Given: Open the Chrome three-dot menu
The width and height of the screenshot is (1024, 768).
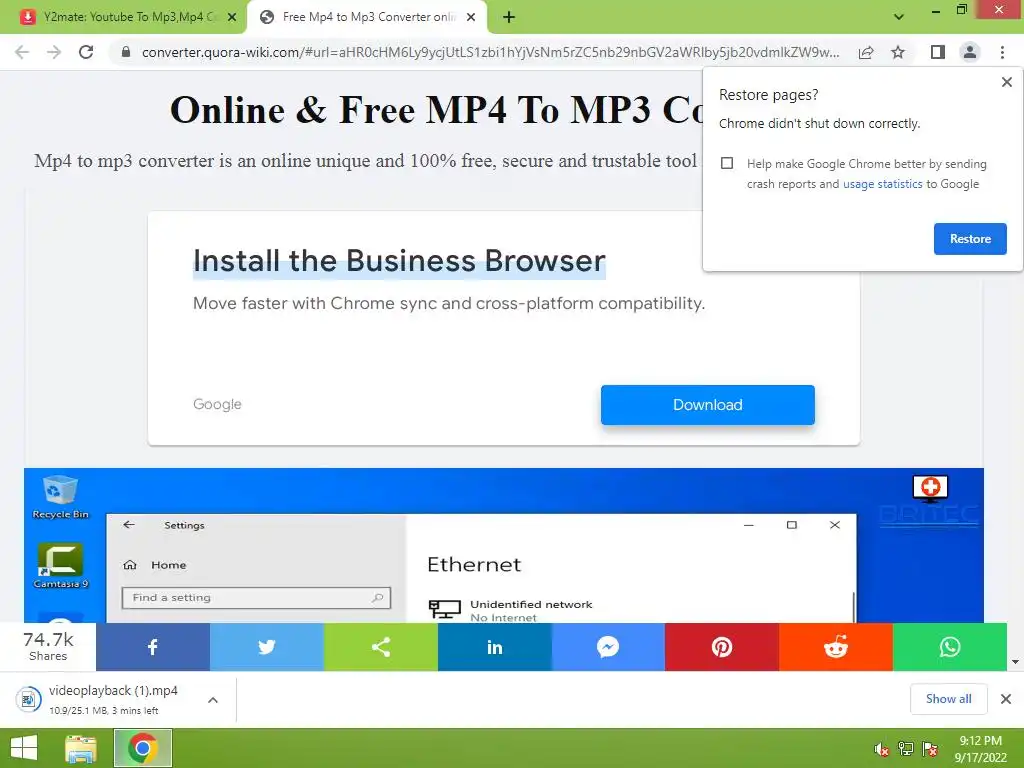Looking at the screenshot, I should [1002, 52].
